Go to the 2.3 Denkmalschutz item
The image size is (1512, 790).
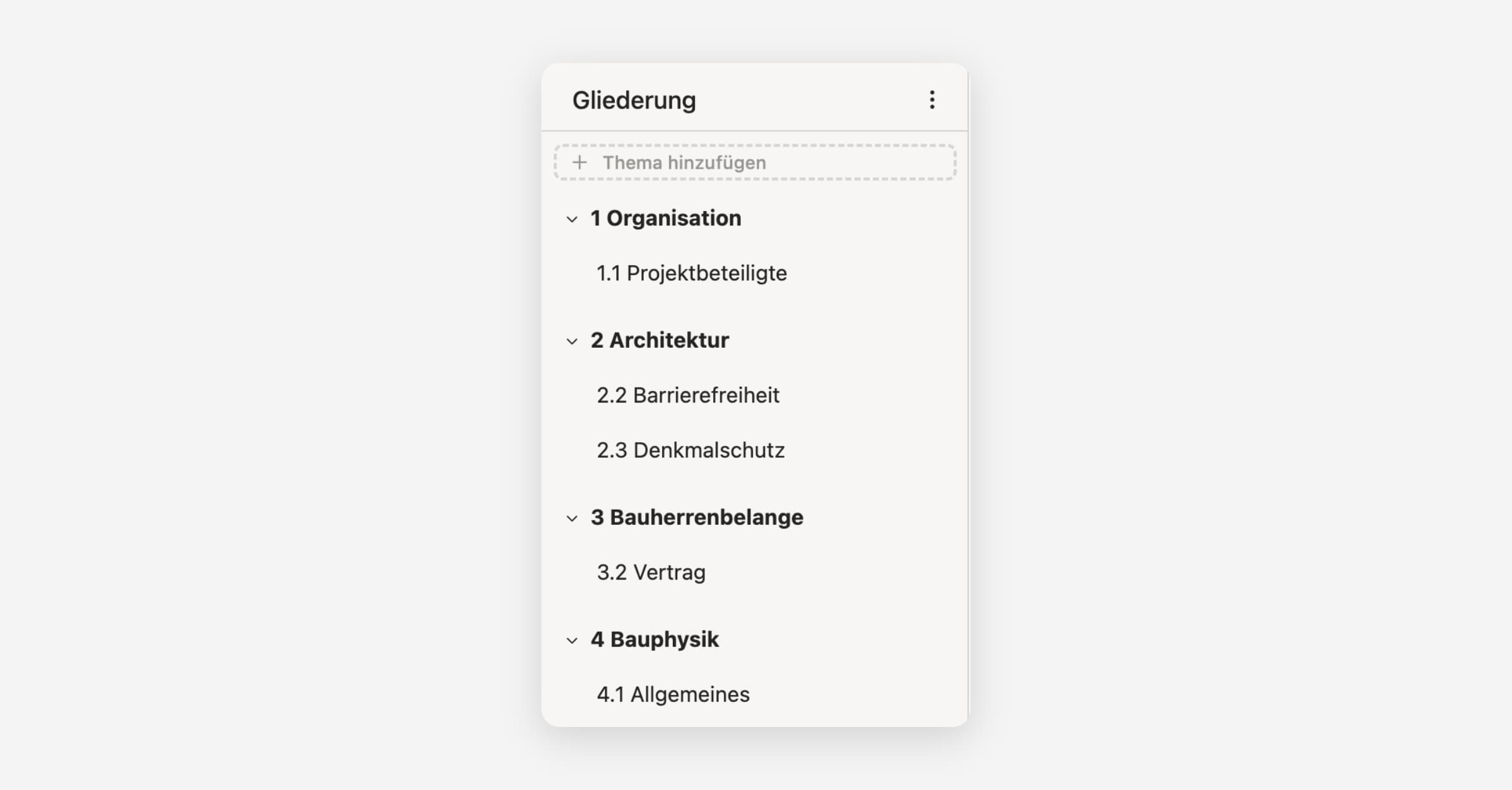click(x=690, y=450)
